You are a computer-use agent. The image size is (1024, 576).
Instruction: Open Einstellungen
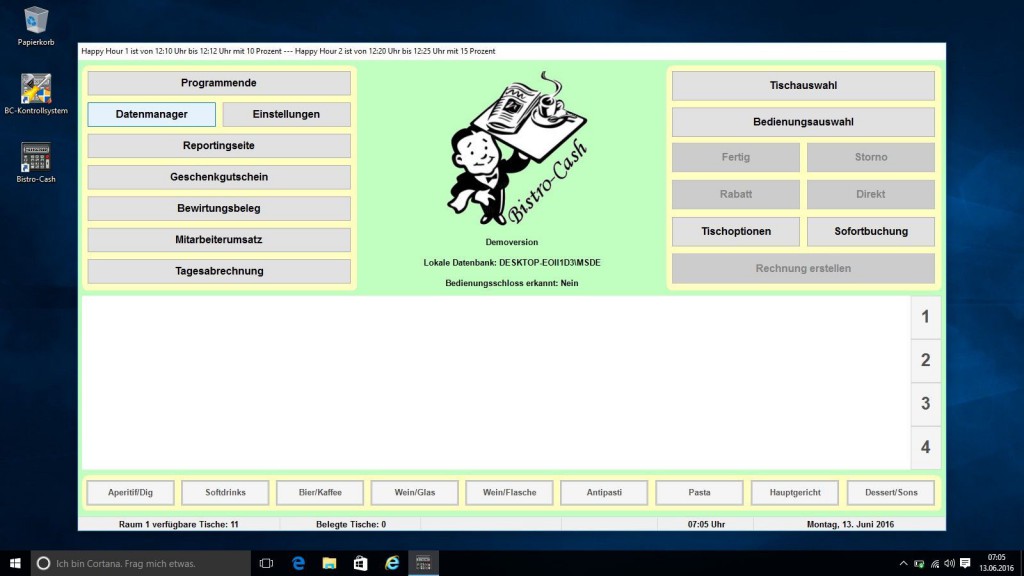[x=286, y=114]
